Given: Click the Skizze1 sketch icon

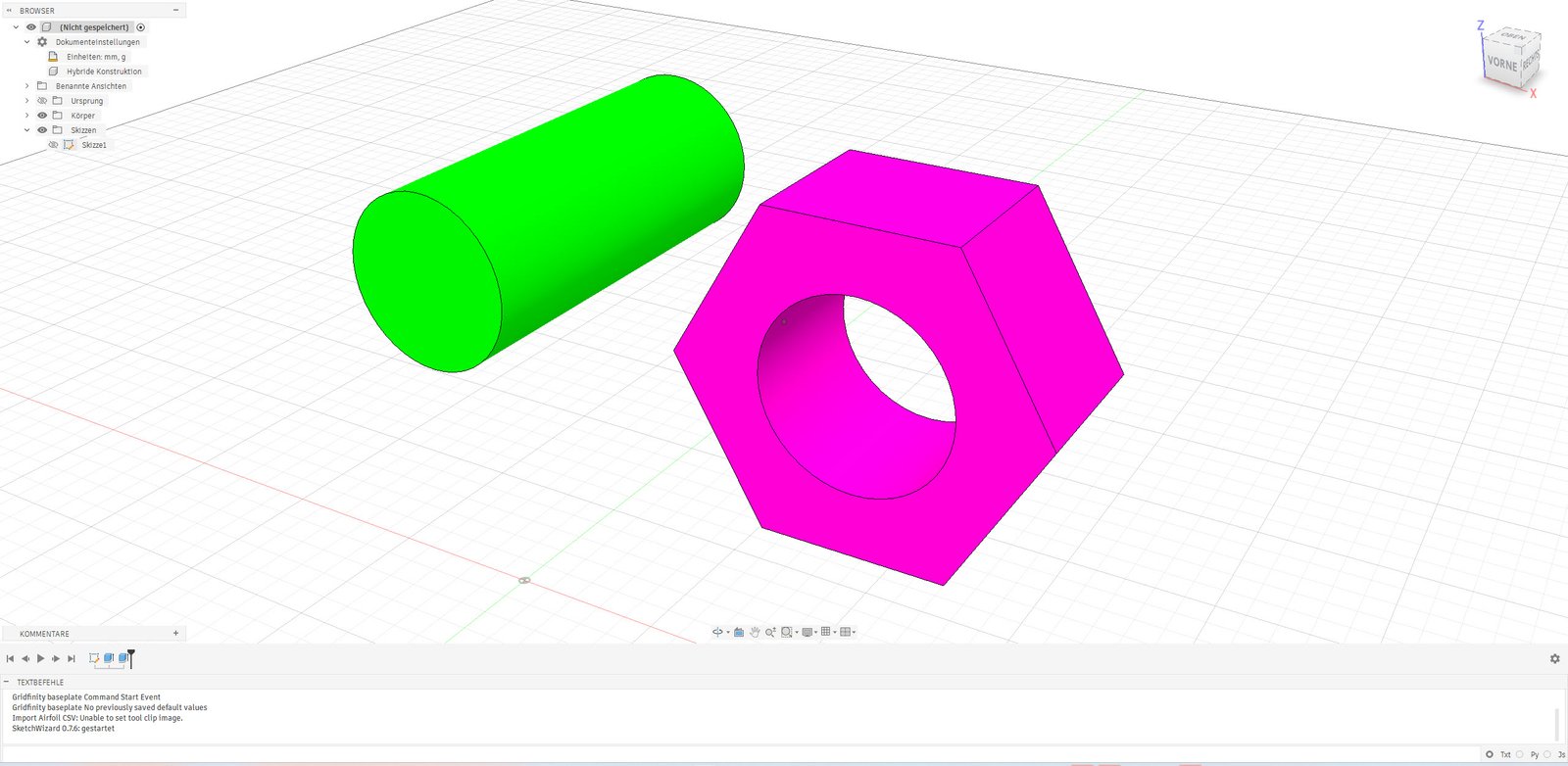Looking at the screenshot, I should pos(69,145).
